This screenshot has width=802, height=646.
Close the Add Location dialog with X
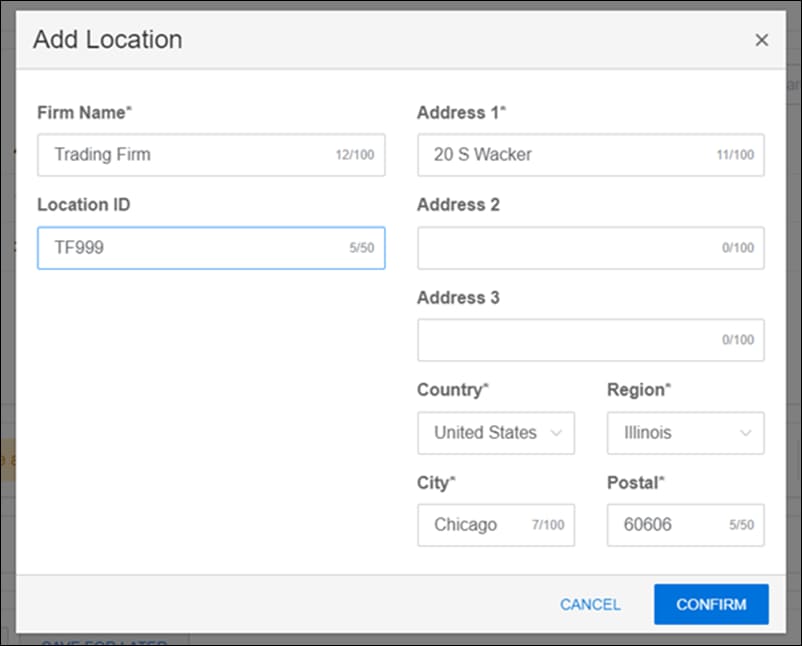[x=761, y=40]
